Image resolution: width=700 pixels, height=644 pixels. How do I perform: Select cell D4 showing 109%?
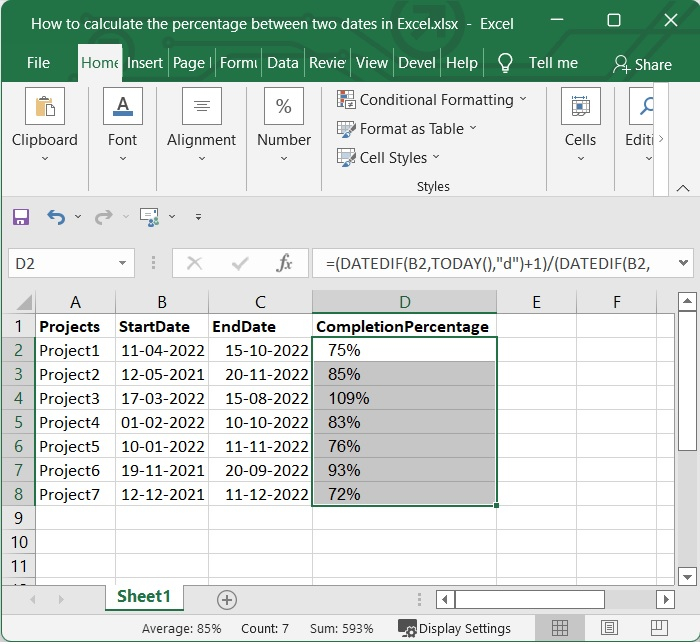[x=404, y=398]
